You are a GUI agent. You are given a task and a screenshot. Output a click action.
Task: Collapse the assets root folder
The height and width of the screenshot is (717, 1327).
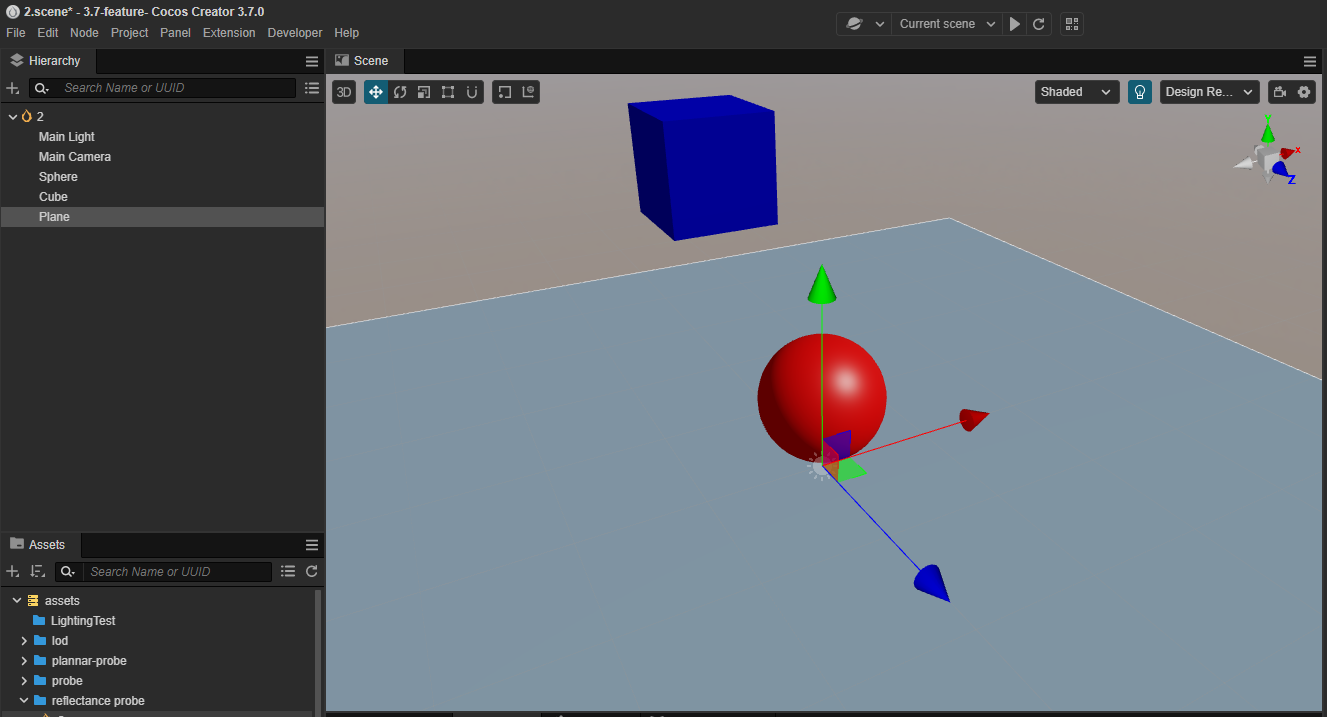17,601
